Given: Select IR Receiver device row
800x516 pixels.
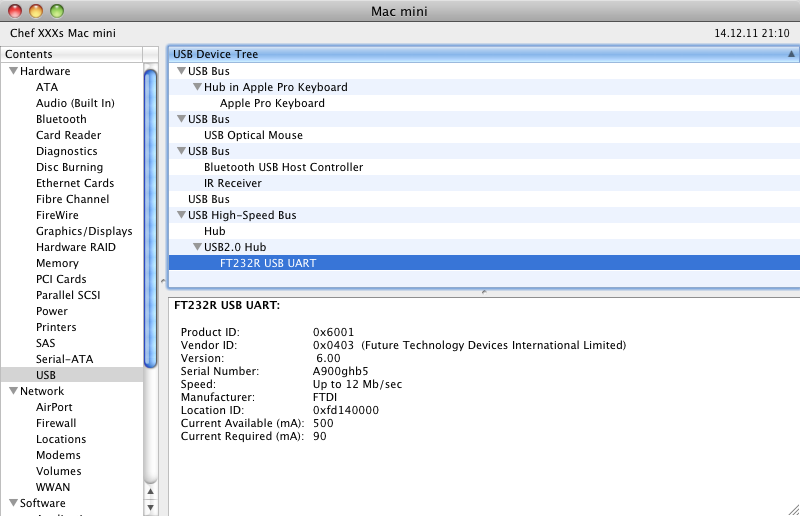Looking at the screenshot, I should pyautogui.click(x=484, y=183).
